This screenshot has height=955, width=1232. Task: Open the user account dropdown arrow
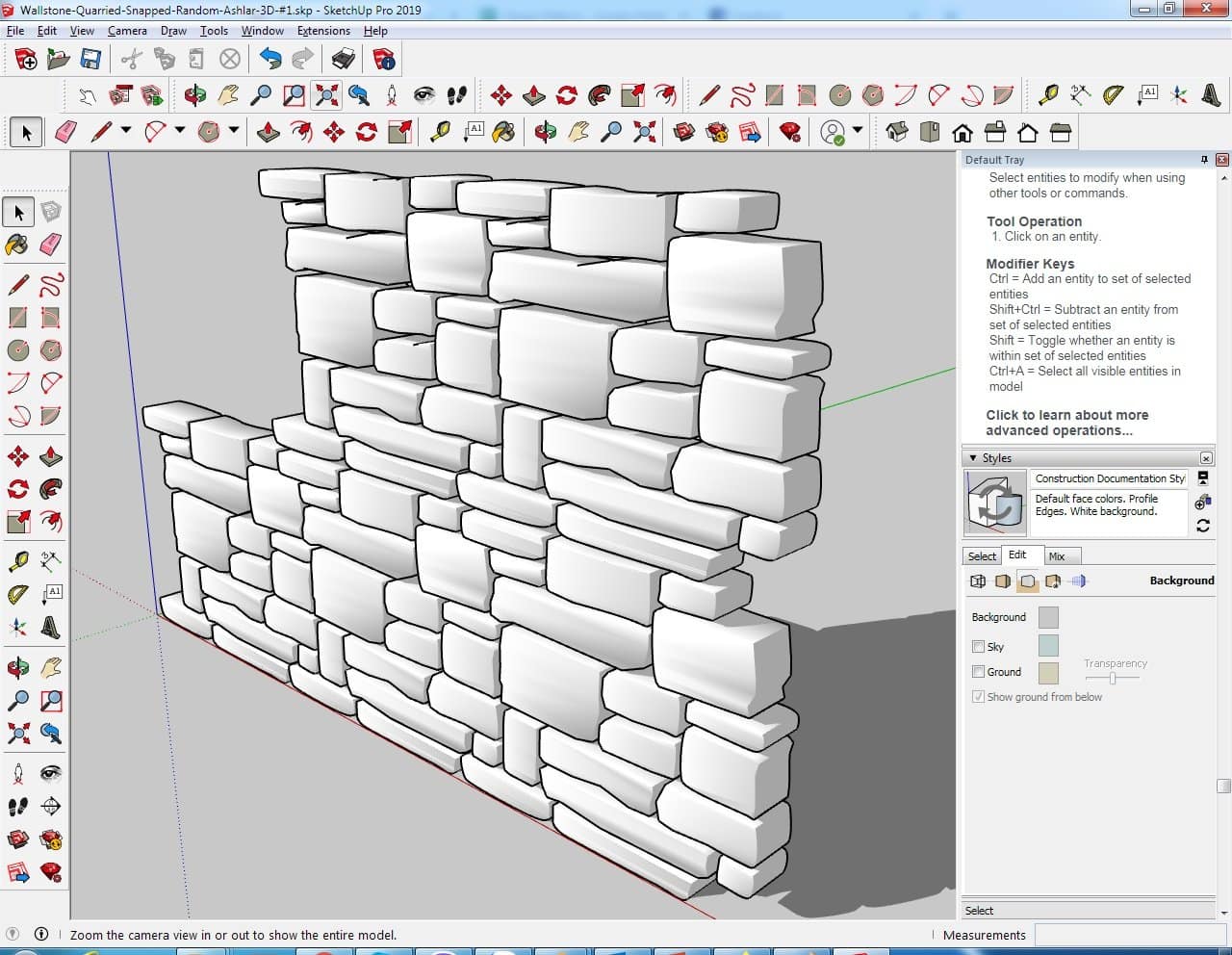pyautogui.click(x=858, y=131)
